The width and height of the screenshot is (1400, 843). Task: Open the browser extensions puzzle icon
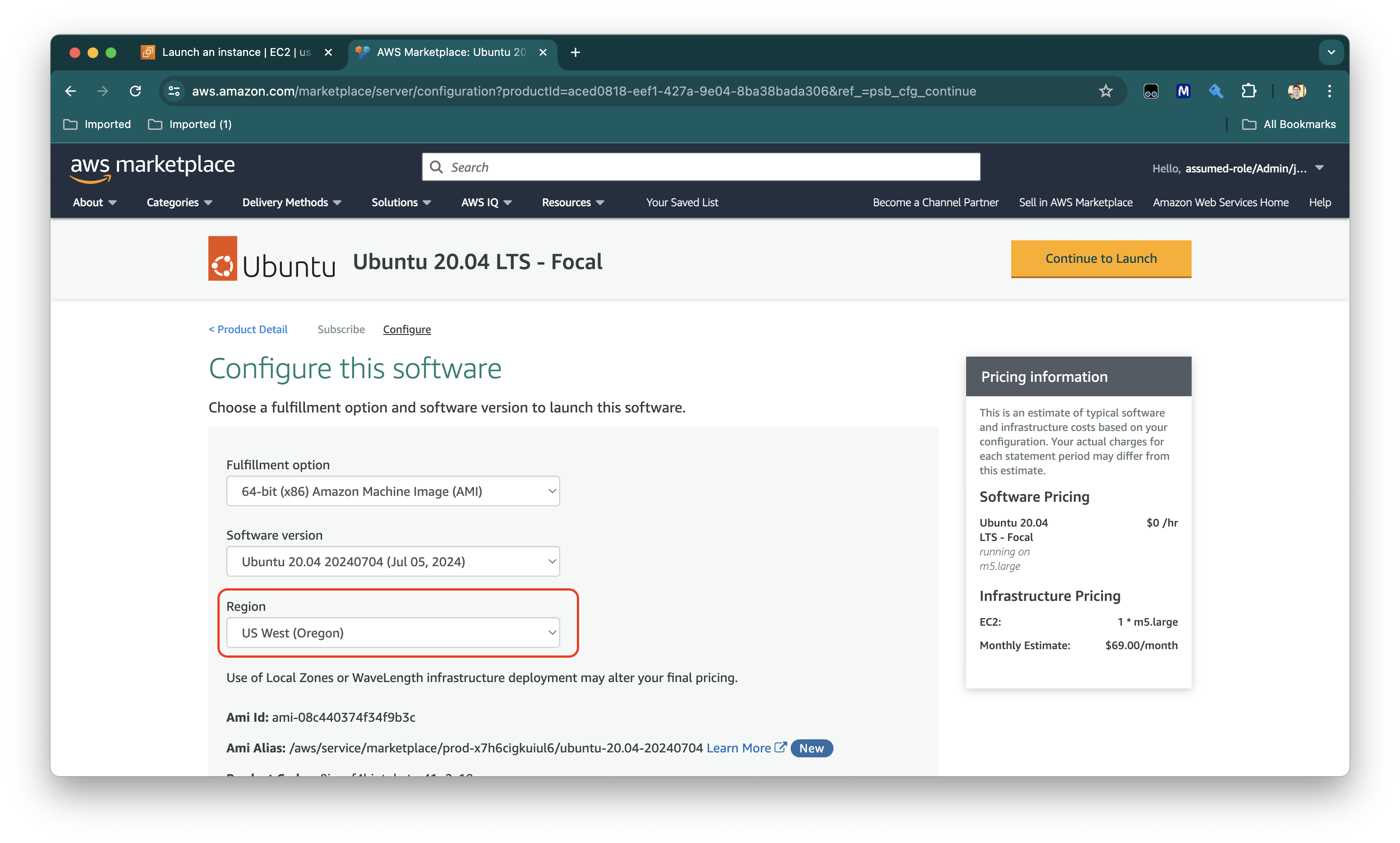pyautogui.click(x=1248, y=91)
